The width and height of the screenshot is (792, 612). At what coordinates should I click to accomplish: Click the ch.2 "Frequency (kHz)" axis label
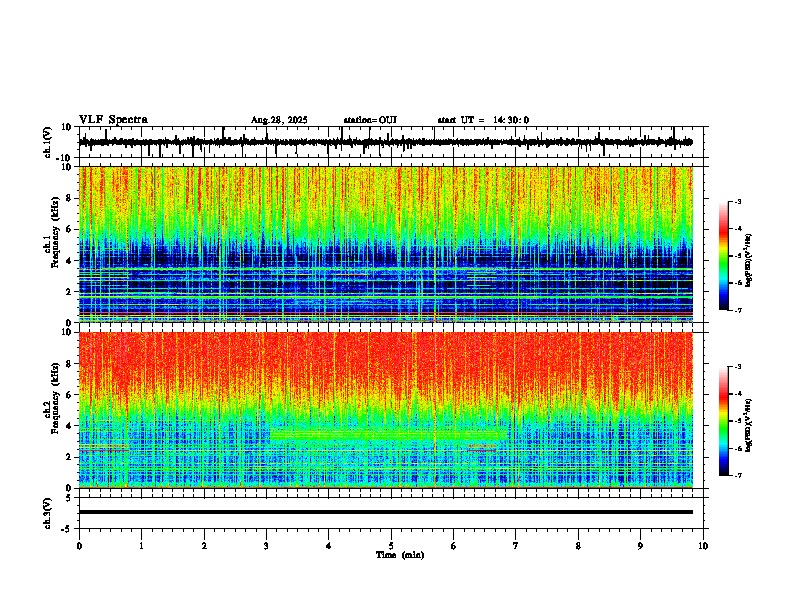click(55, 398)
